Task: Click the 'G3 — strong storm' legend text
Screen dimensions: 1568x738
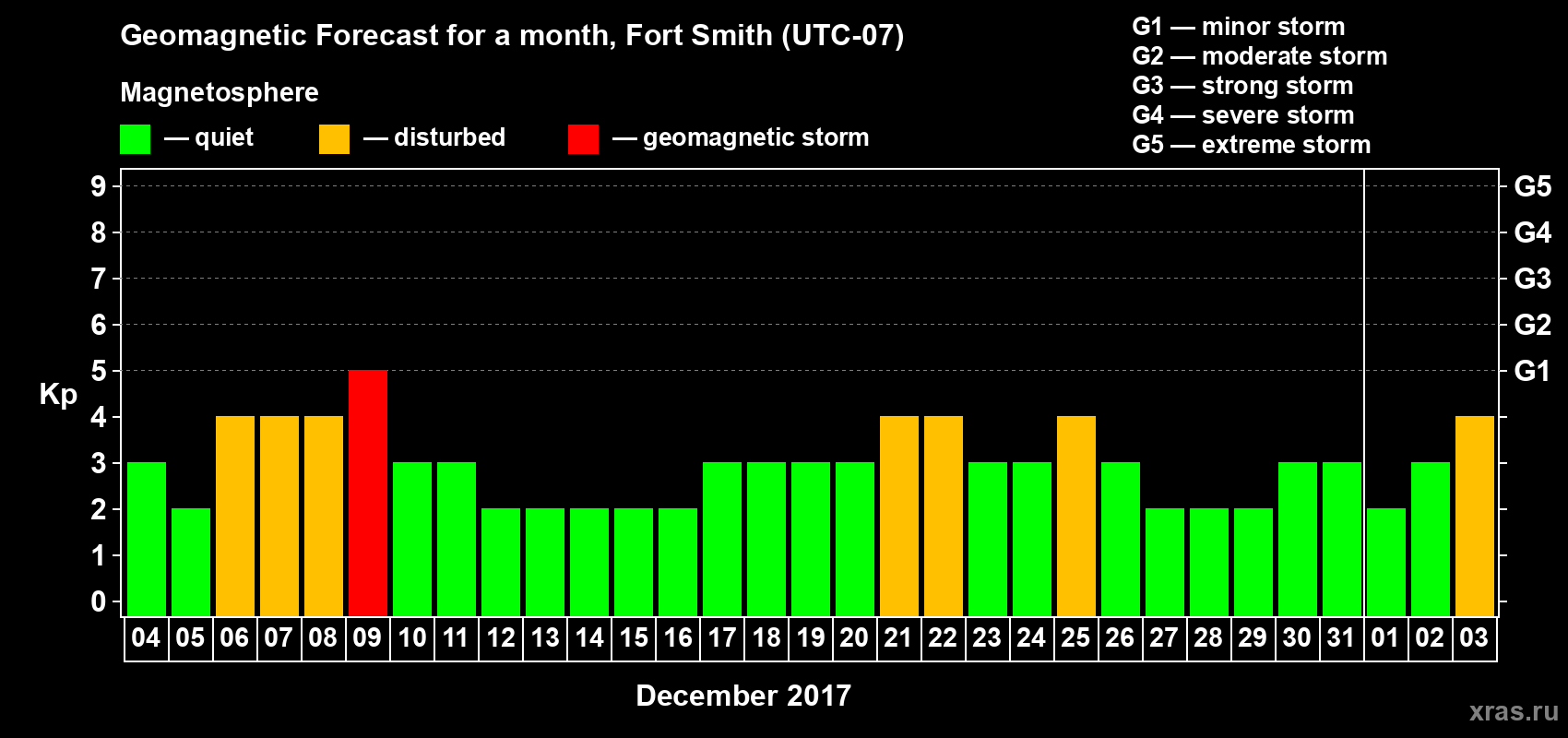Action: tap(1242, 86)
